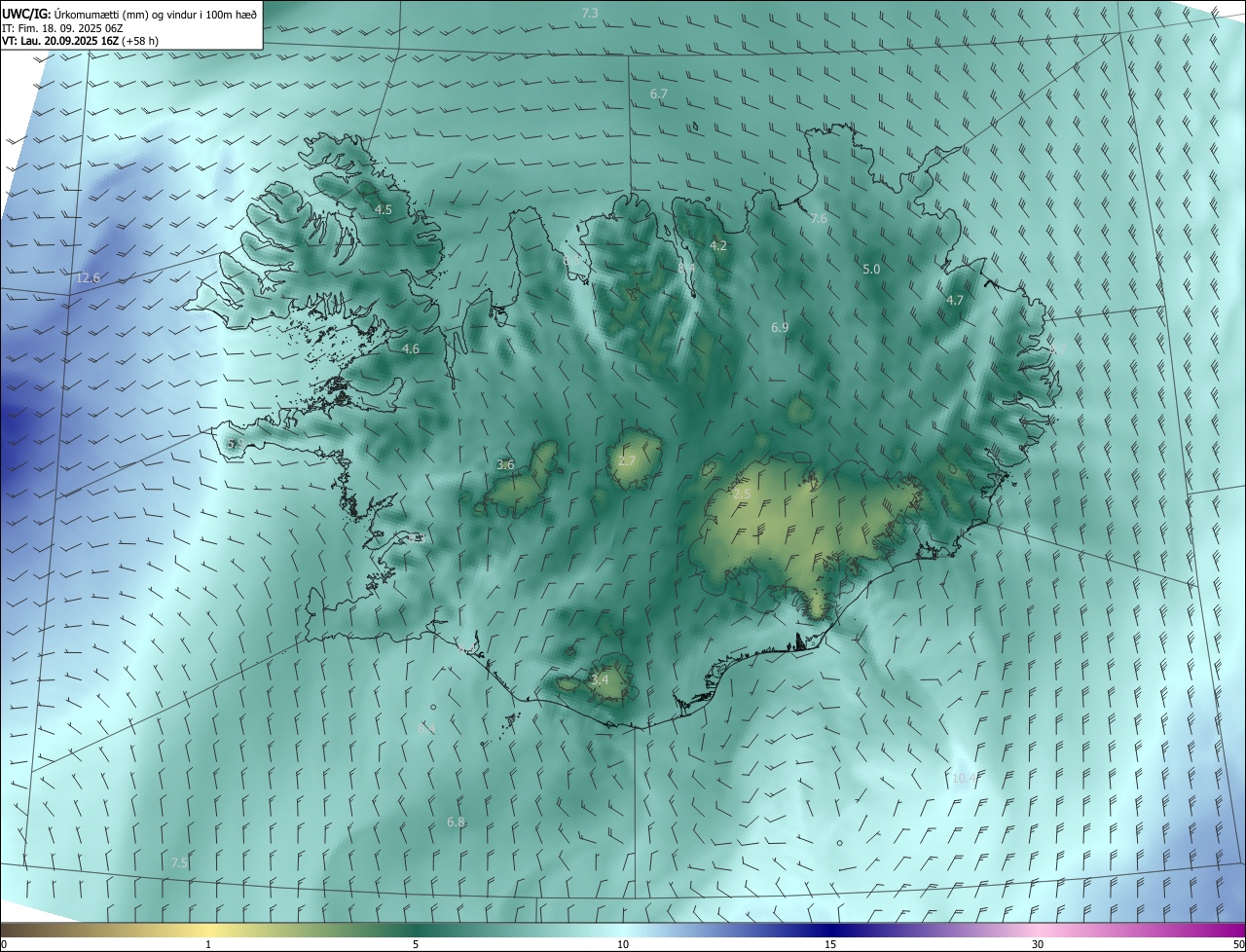
Task: Click the 4.5 value in the Westfjords
Action: click(x=384, y=209)
